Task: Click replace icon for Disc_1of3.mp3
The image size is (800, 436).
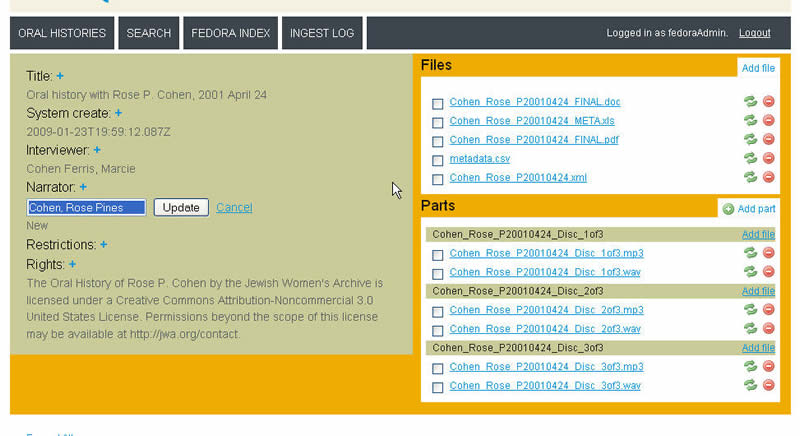Action: [750, 252]
